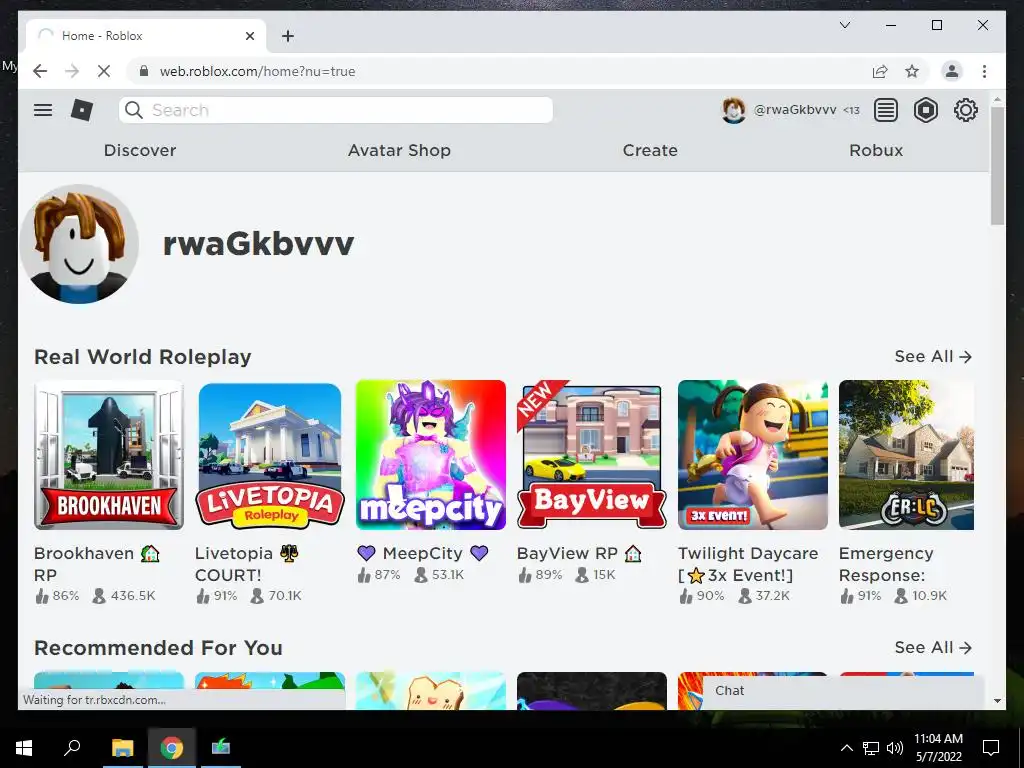This screenshot has width=1024, height=768.
Task: Click the small avatar next to @rwaGkbvvv
Action: pos(733,110)
